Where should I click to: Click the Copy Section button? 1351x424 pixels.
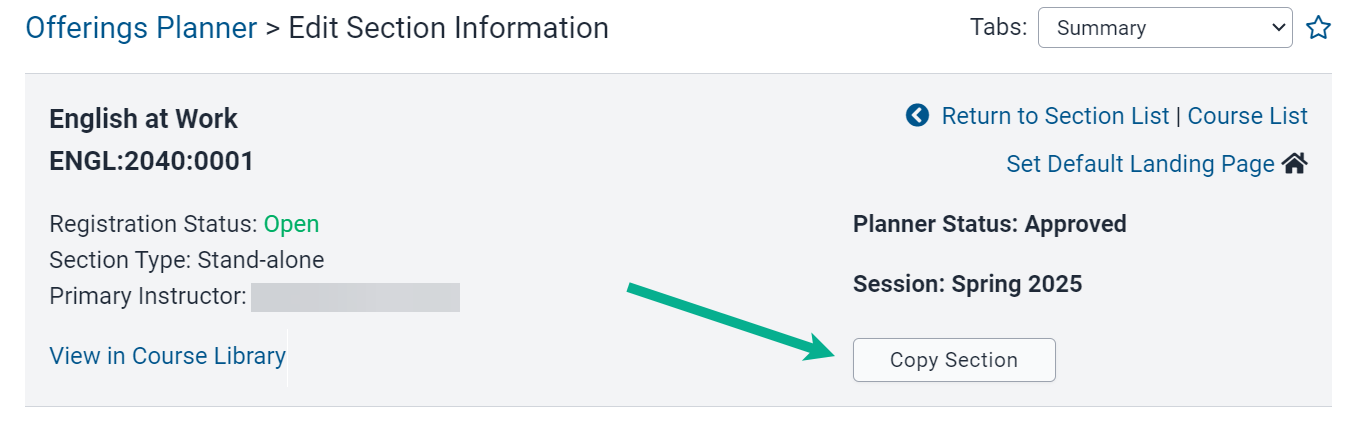point(954,360)
